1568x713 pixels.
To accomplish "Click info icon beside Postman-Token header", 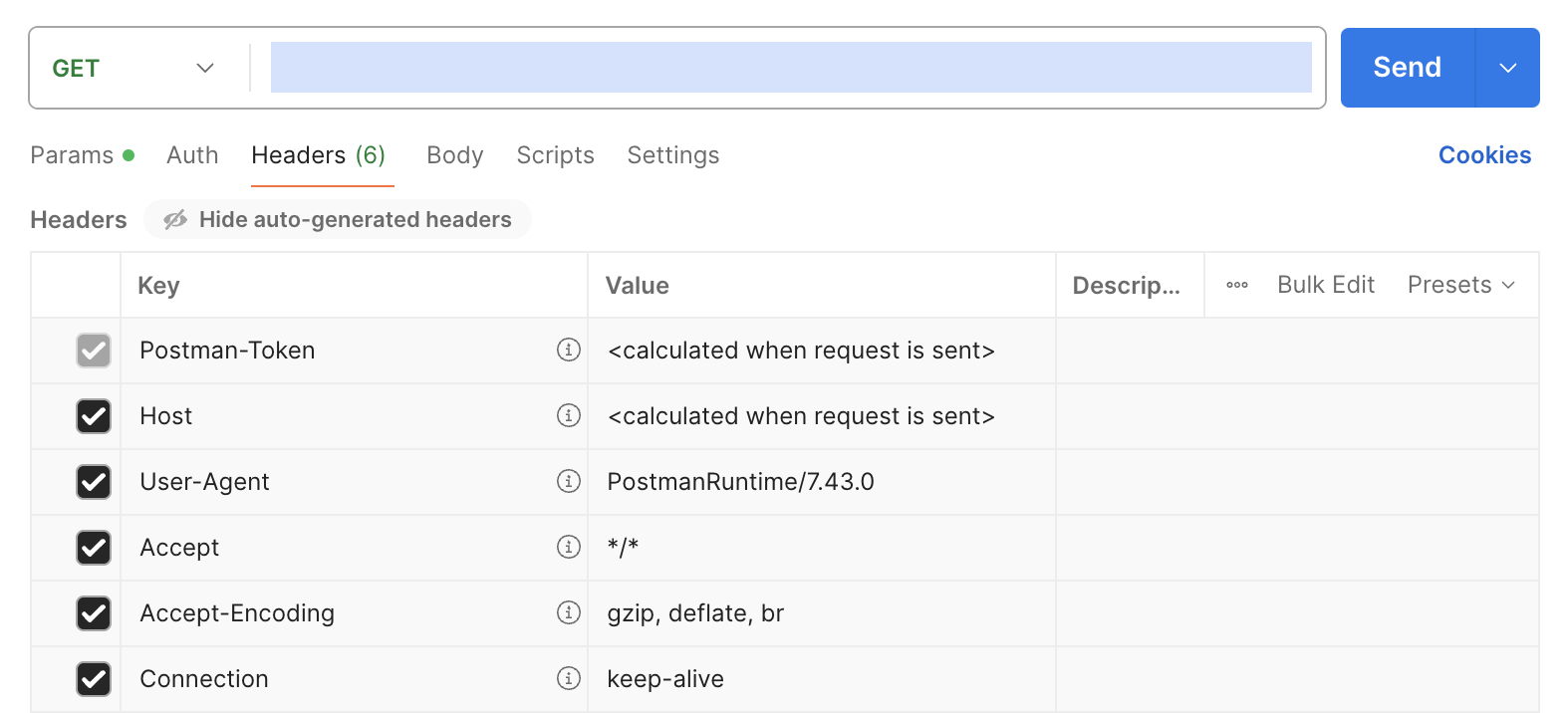I will [569, 350].
